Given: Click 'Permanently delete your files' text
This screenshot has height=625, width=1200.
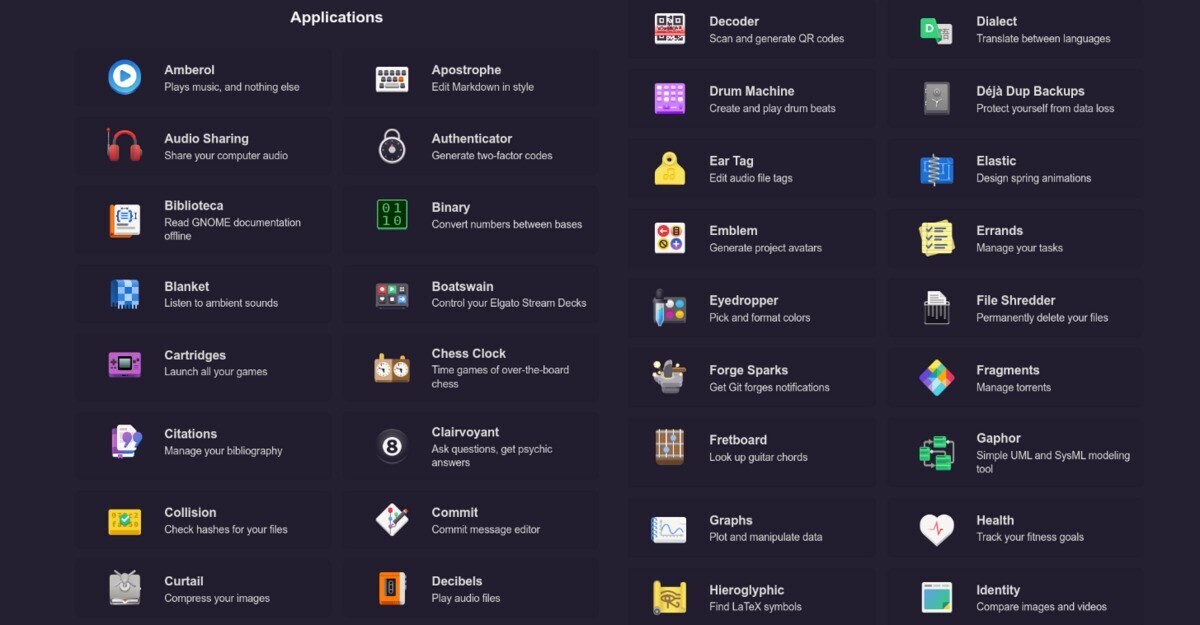Looking at the screenshot, I should click(1042, 318).
